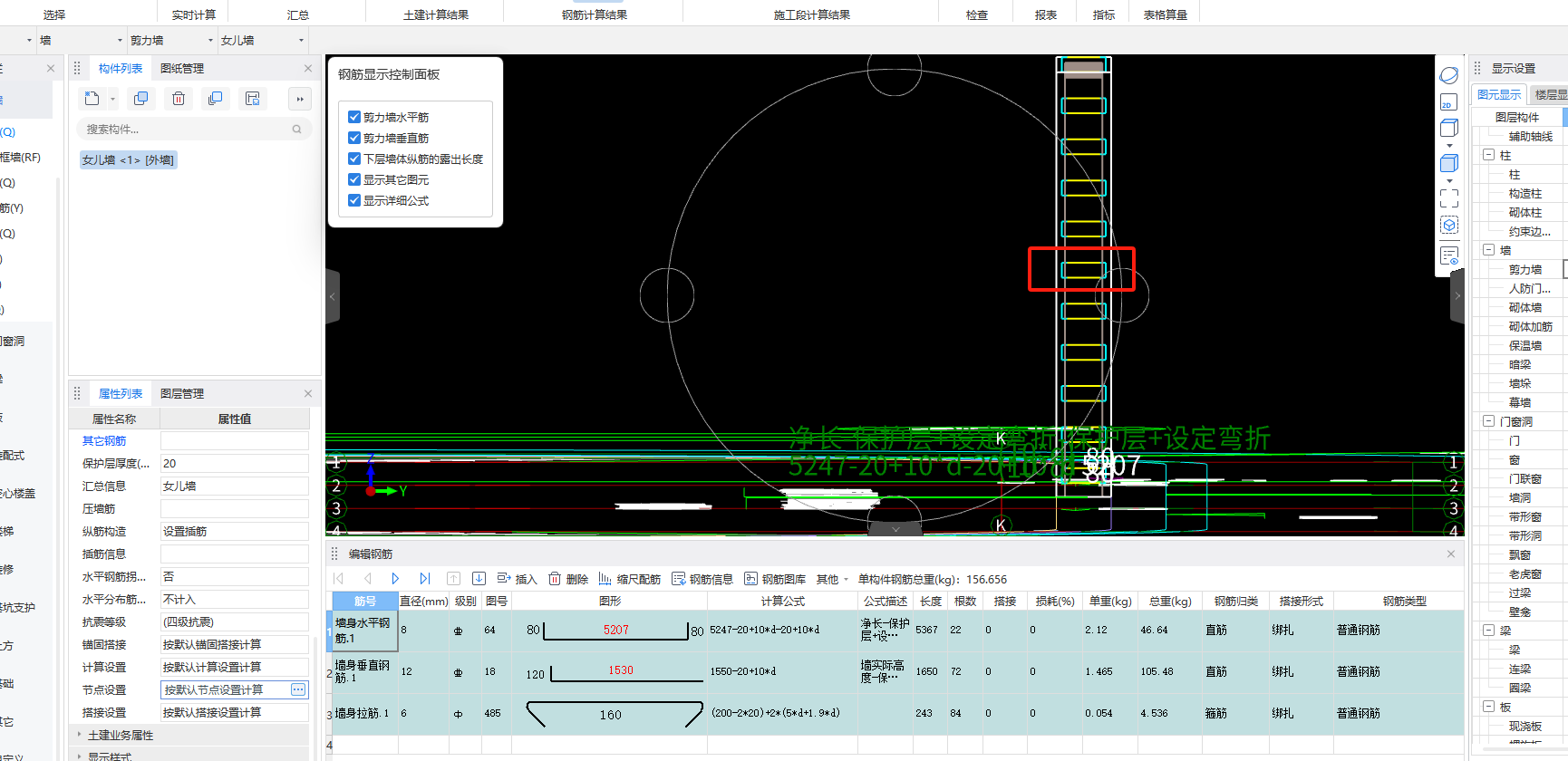Go to previous rebar record icon
The image size is (1568, 761).
368,579
